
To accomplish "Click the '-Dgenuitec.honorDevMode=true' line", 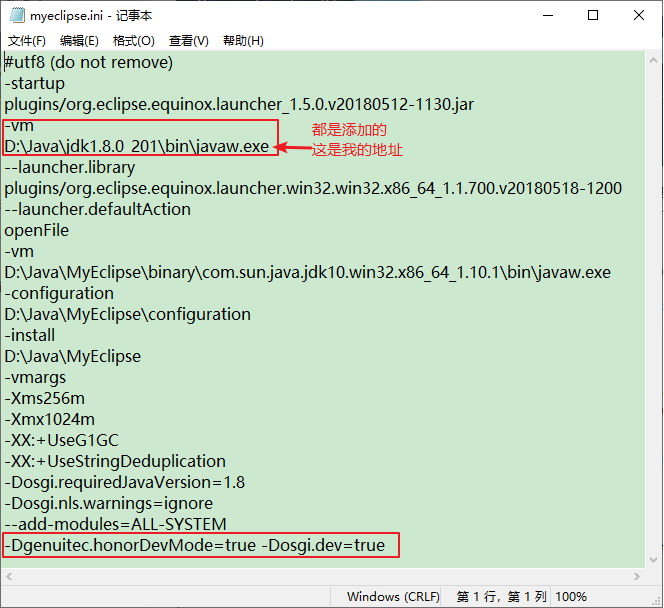I will (x=195, y=545).
